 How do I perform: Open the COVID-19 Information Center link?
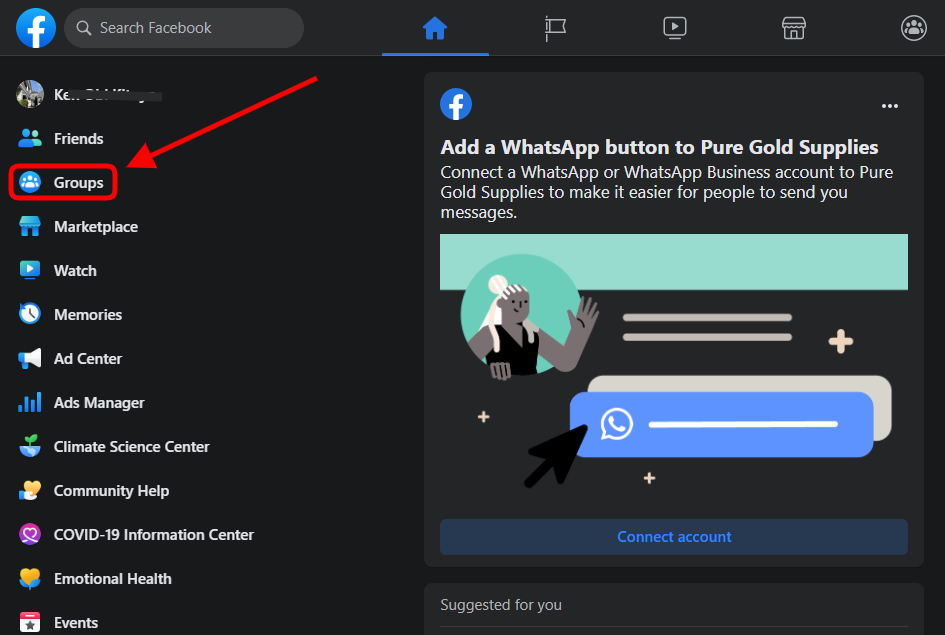[154, 534]
